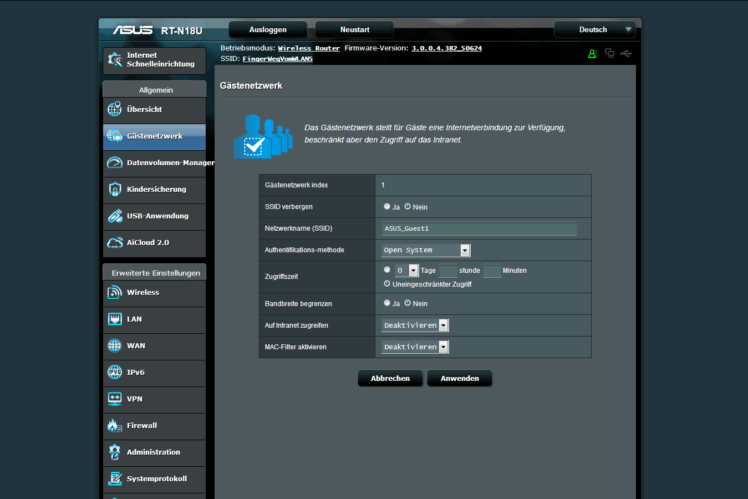Open Kindersicherung menu item
The image size is (748, 499).
[155, 189]
